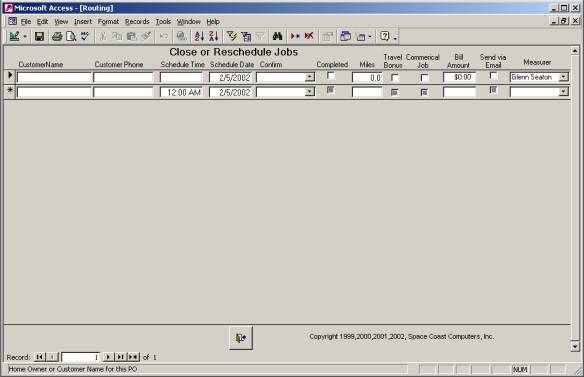This screenshot has height=377, width=584.
Task: Click Sort Ascending toolbar icon
Action: tap(199, 36)
